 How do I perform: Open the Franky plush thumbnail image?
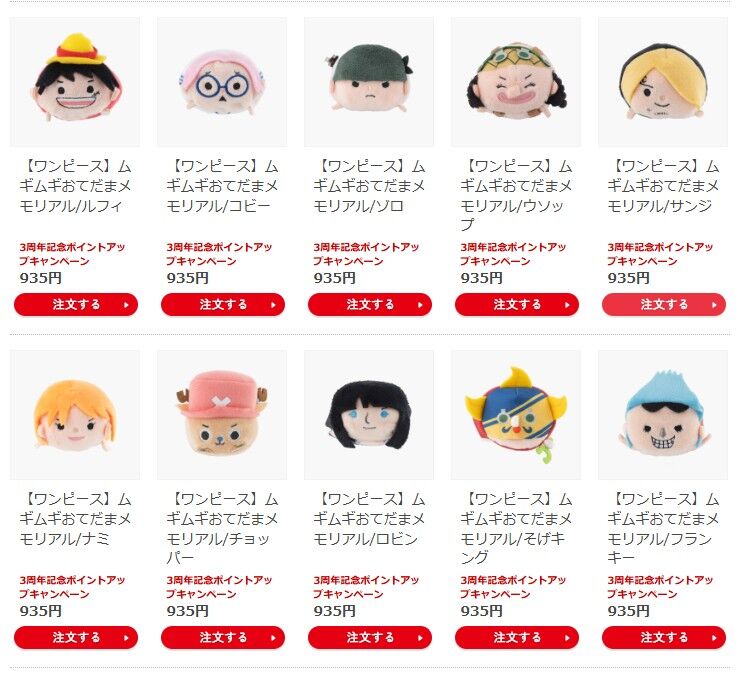coord(663,415)
